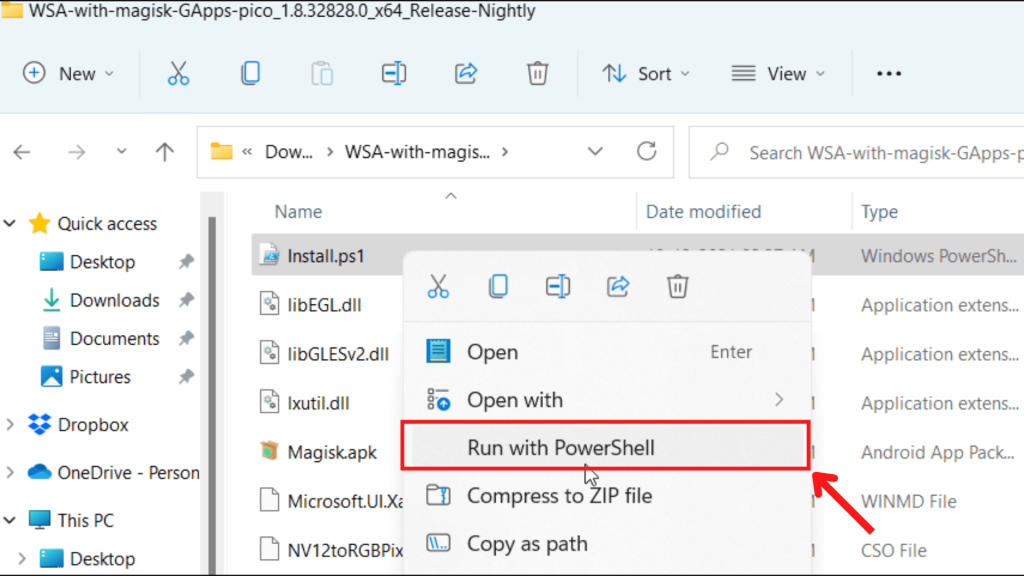Navigate up one folder level

point(165,152)
